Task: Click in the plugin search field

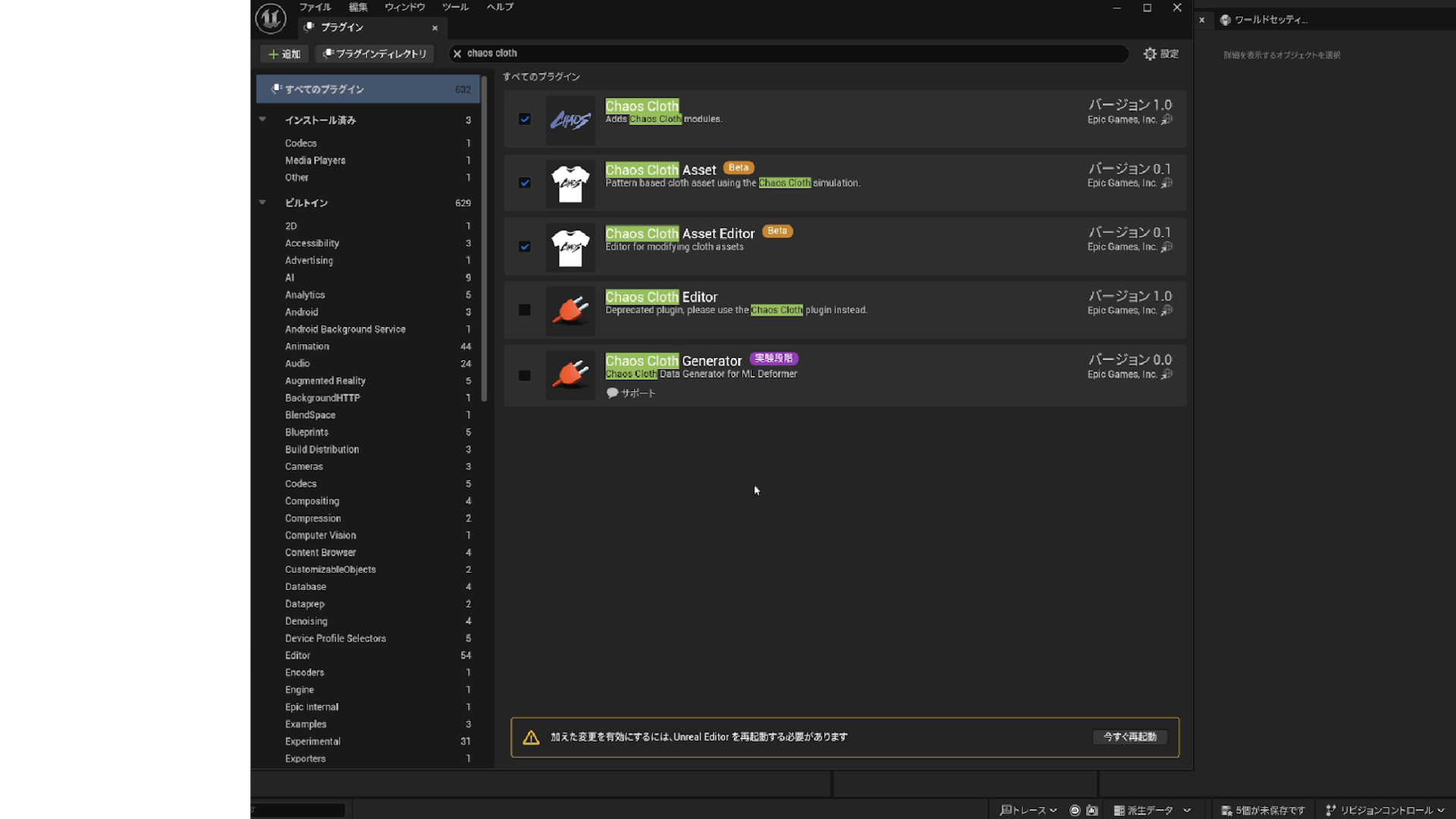Action: click(789, 54)
